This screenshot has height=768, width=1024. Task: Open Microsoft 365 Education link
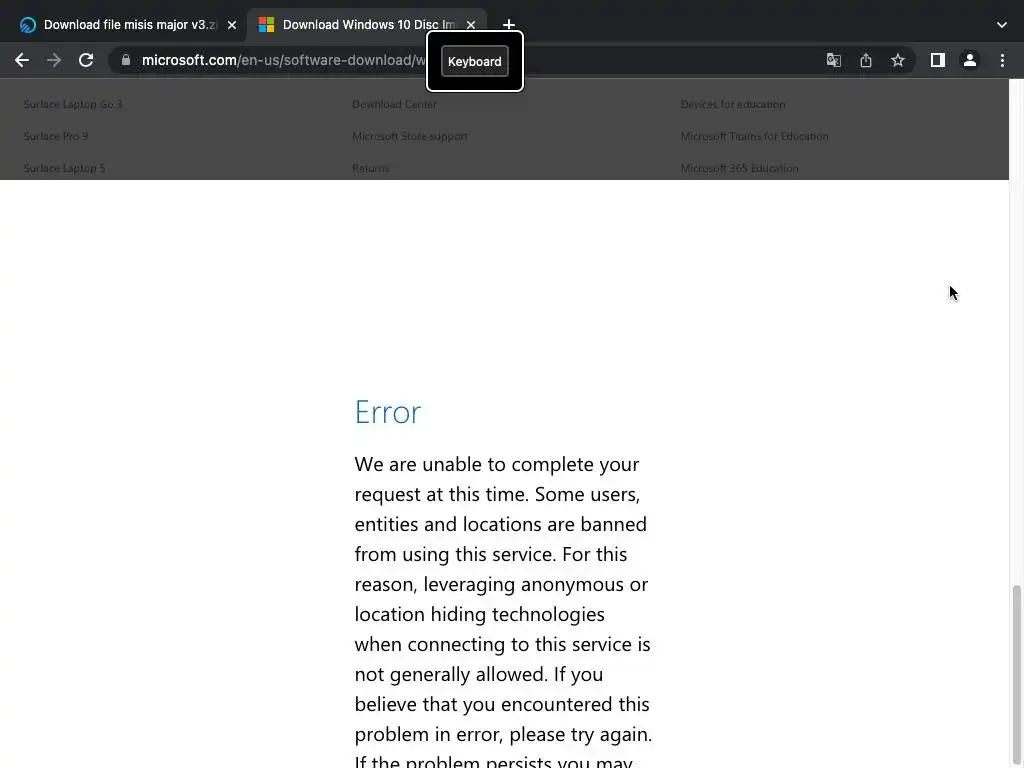[739, 168]
